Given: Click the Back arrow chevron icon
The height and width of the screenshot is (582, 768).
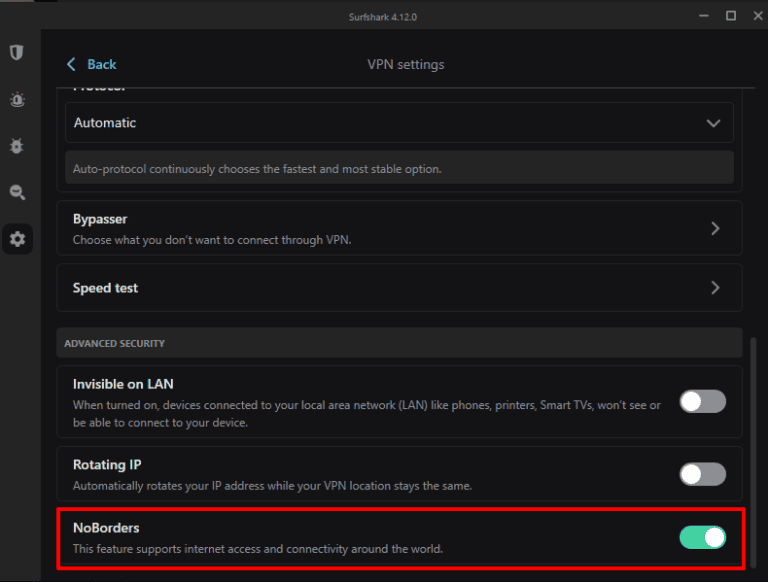Looking at the screenshot, I should pos(72,64).
